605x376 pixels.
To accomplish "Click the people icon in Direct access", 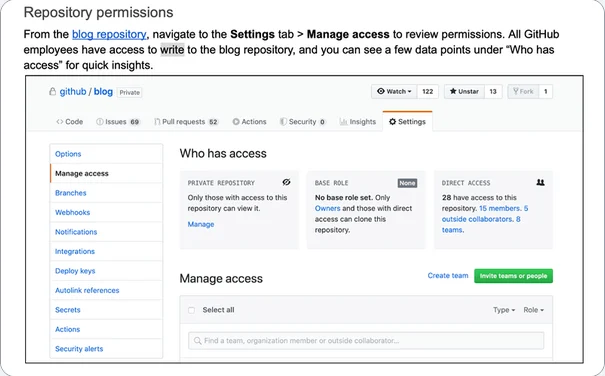I will pos(540,182).
